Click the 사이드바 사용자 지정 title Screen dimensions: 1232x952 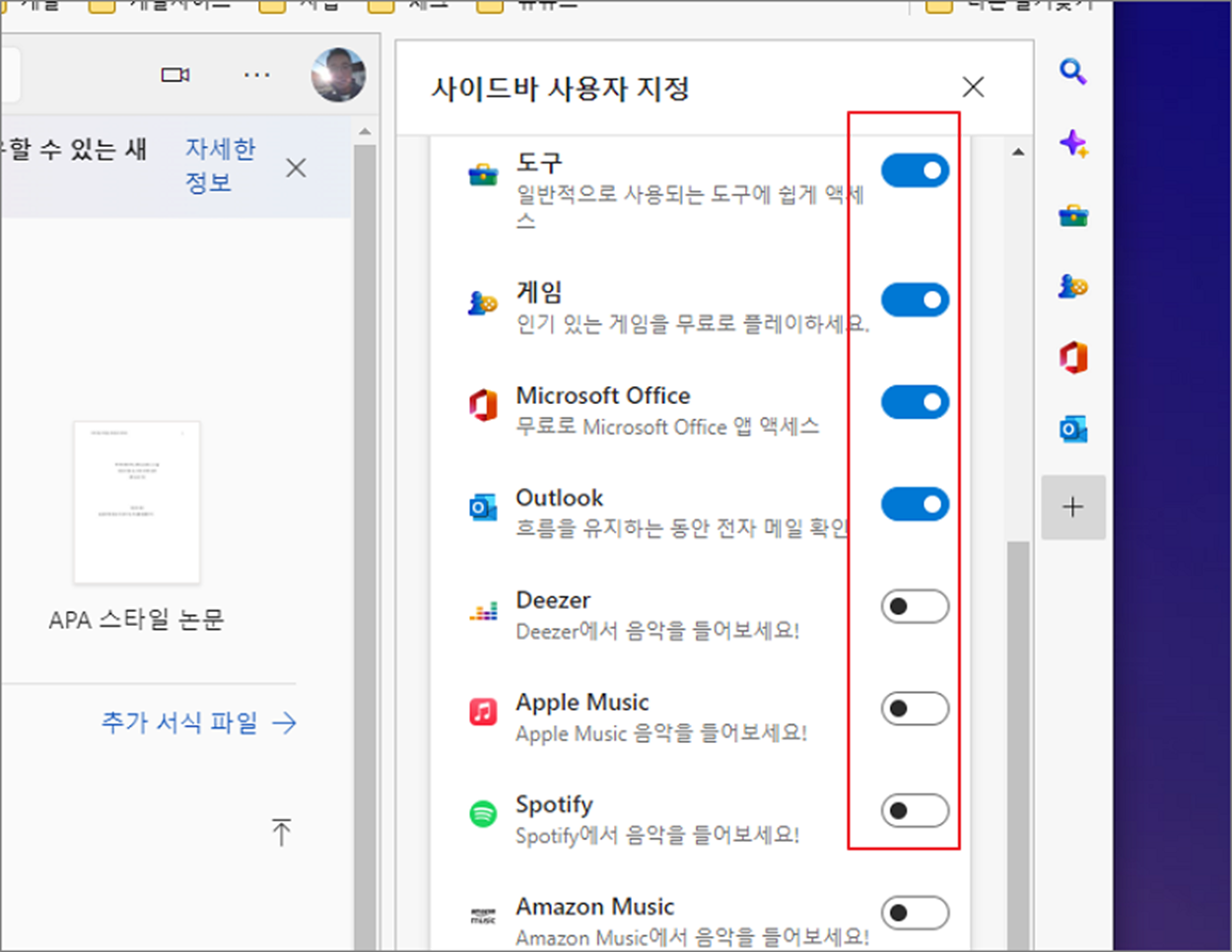tap(561, 89)
